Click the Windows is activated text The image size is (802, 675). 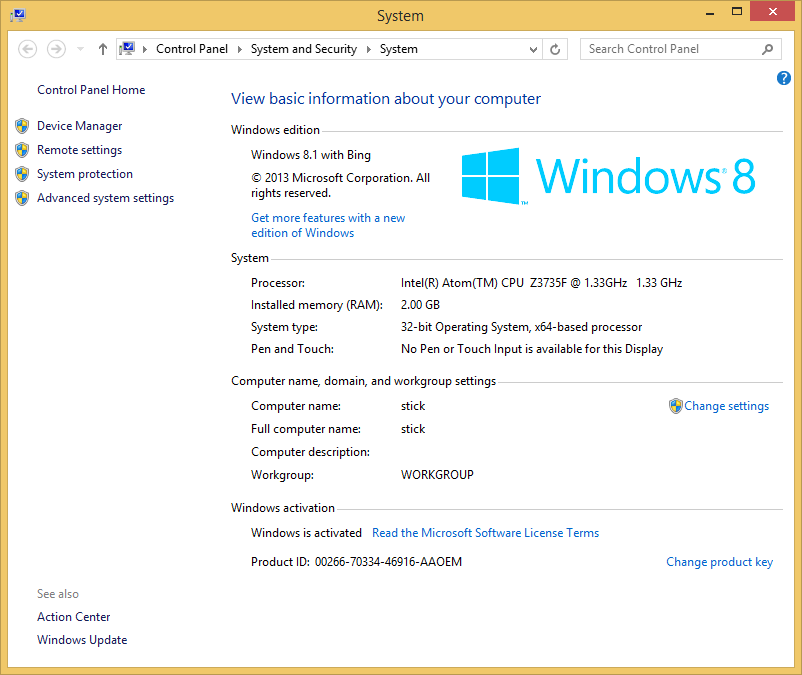click(306, 533)
